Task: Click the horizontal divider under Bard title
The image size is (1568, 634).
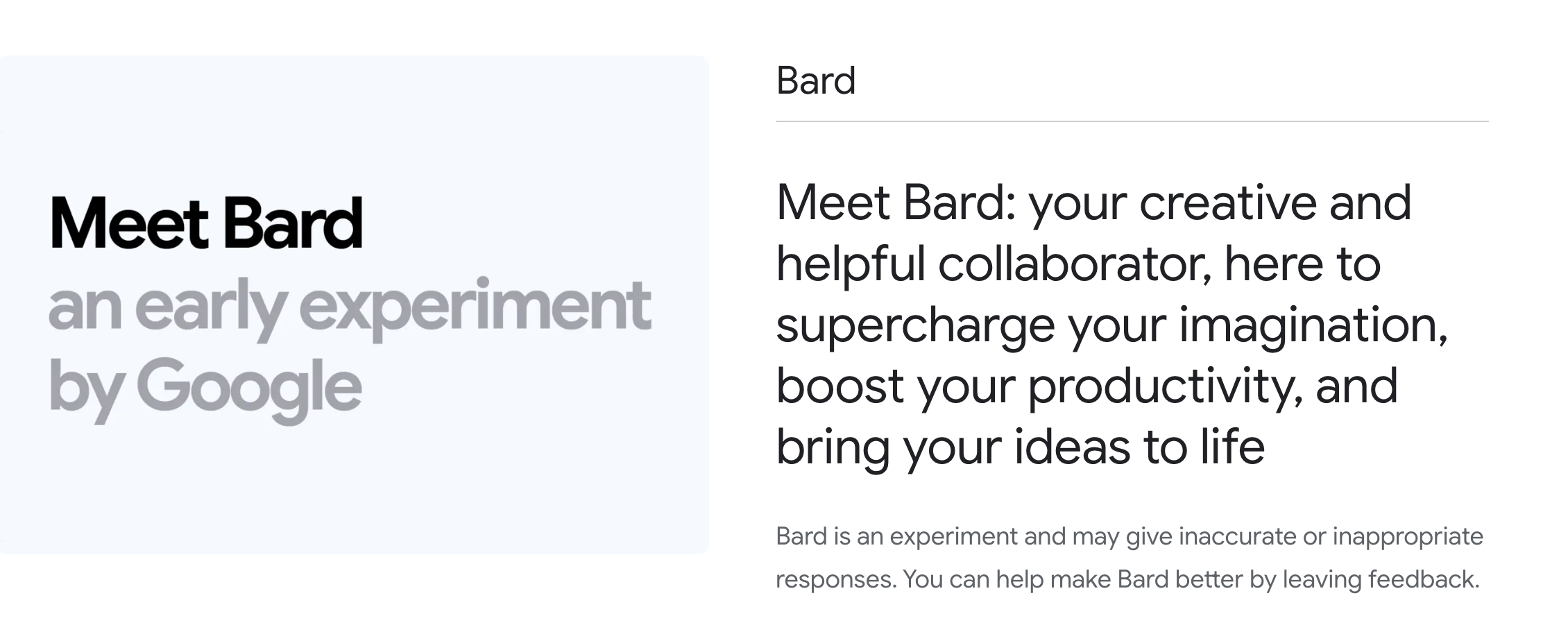Action: point(1132,121)
